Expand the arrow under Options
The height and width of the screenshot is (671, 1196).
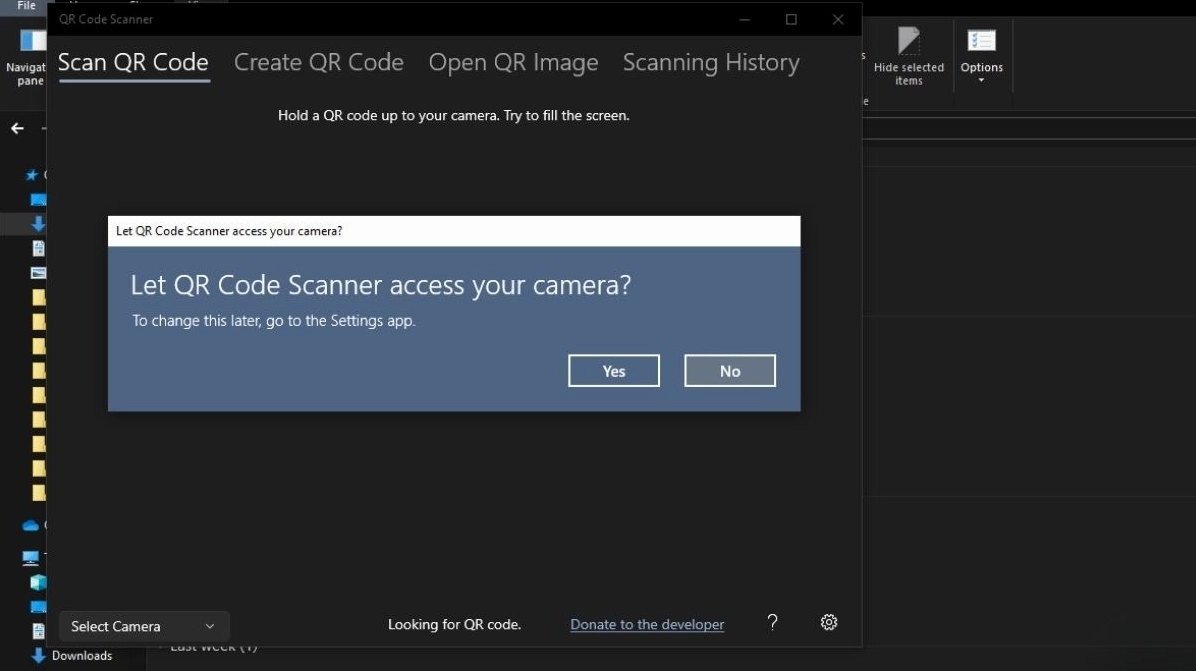(x=981, y=81)
